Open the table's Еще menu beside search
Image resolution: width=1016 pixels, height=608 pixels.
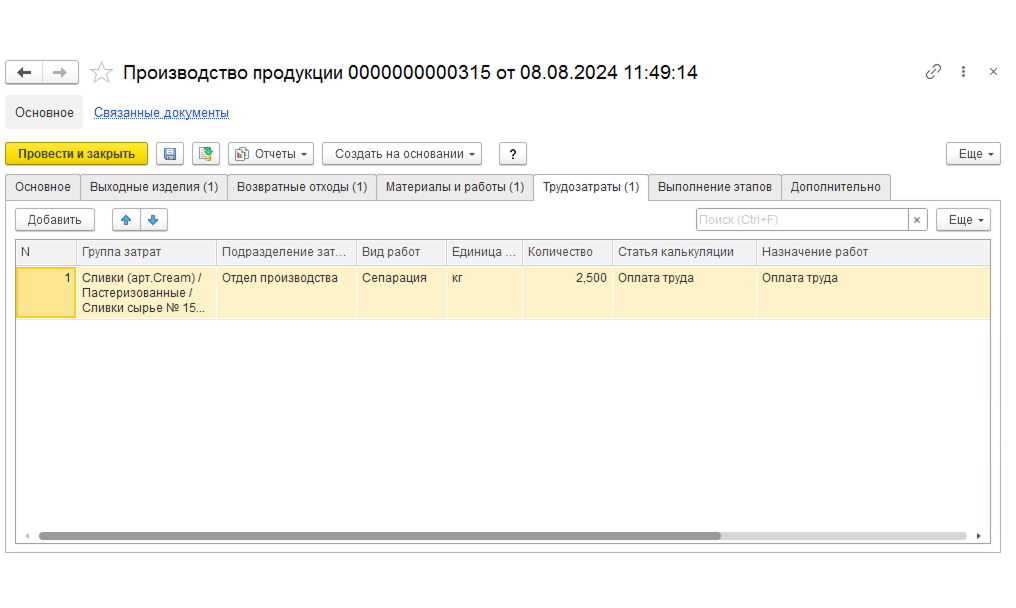point(964,220)
